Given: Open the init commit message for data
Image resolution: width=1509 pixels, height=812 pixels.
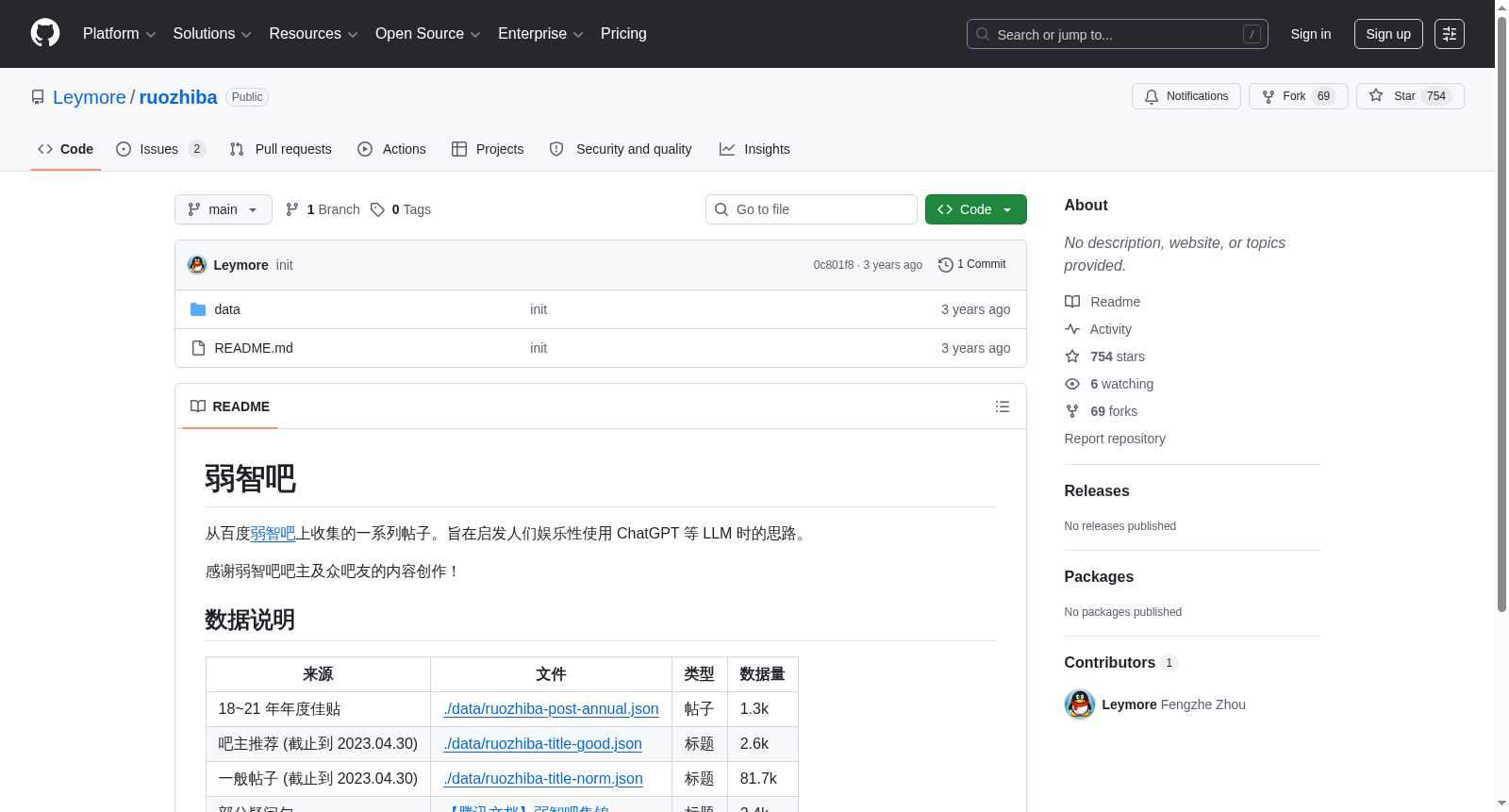Looking at the screenshot, I should [539, 309].
